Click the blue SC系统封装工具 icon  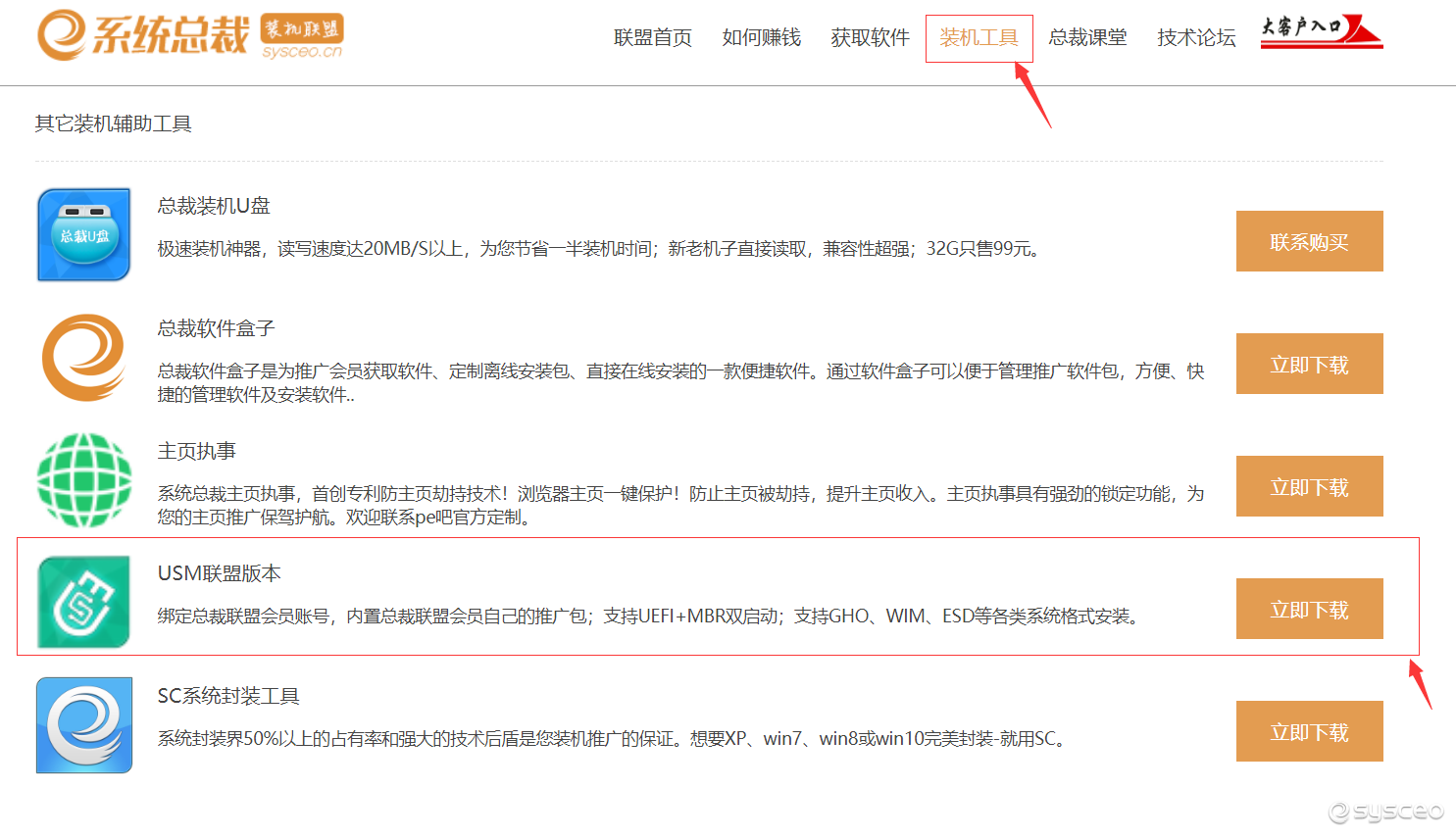[84, 725]
